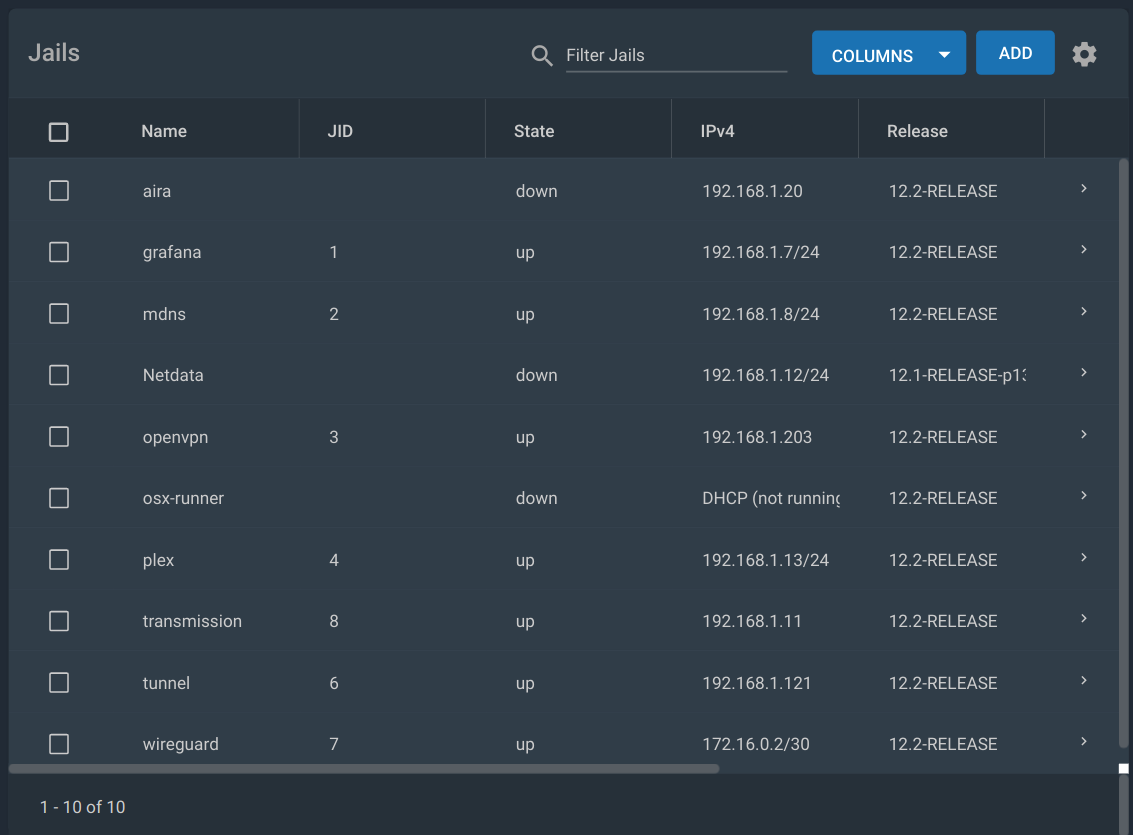
Task: Select the tunnel jail name
Action: (166, 683)
